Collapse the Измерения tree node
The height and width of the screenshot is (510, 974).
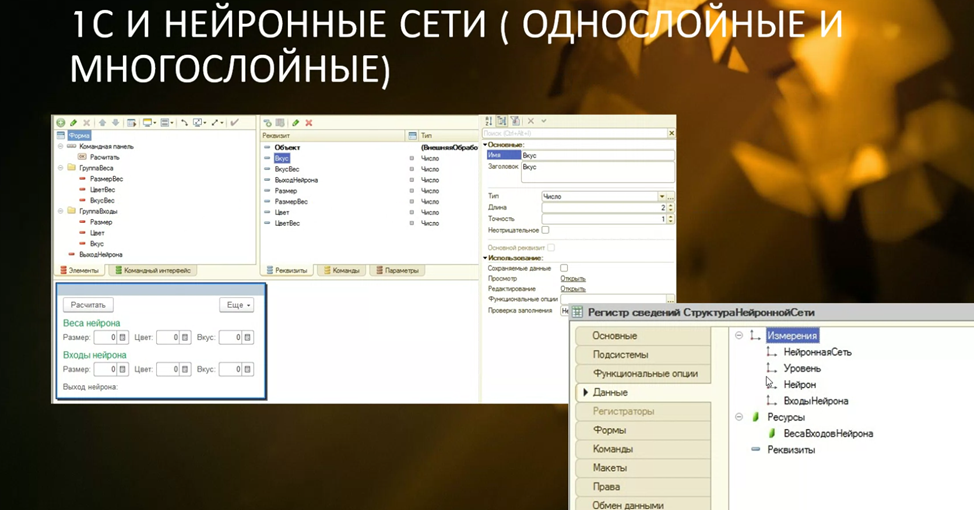(x=739, y=335)
